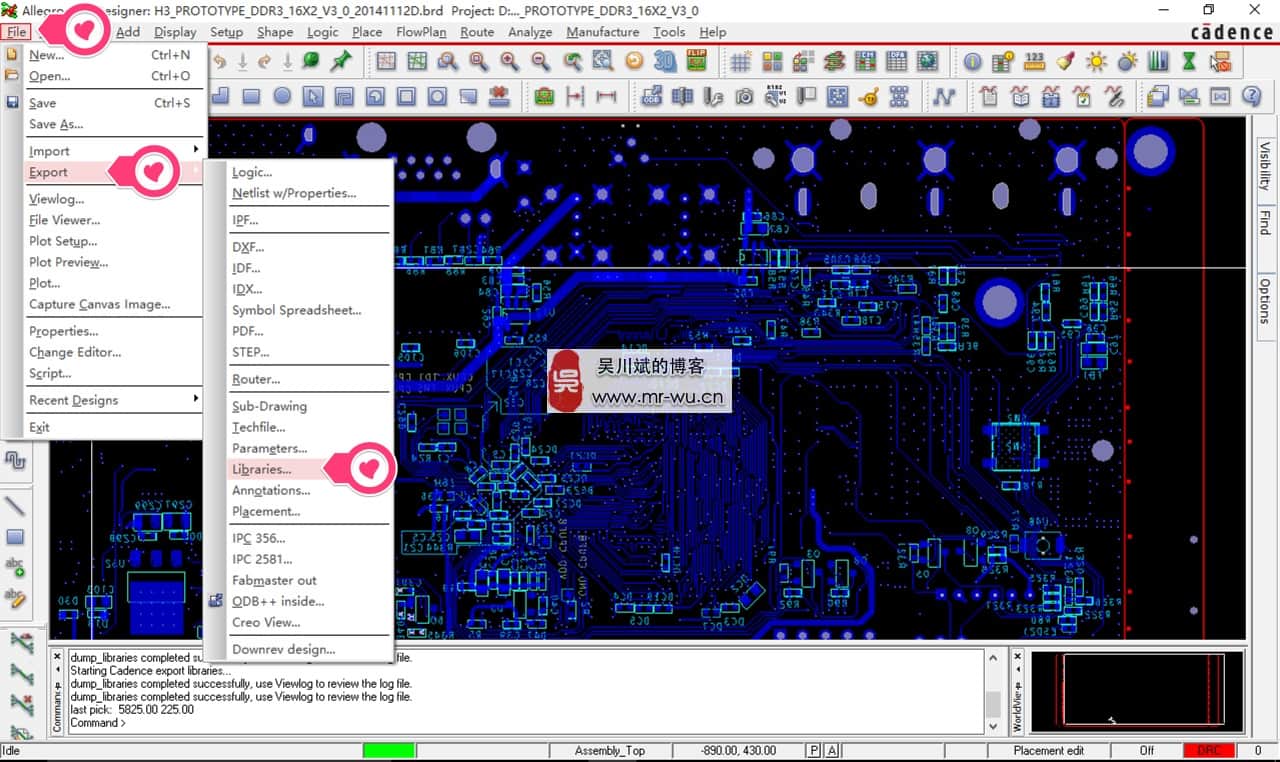Toggle grid visibility using the grid icon

741,61
